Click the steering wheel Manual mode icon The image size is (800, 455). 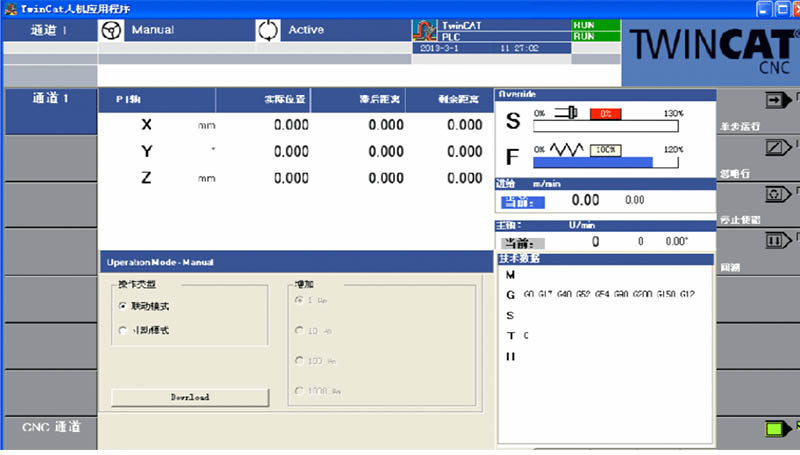click(x=111, y=30)
